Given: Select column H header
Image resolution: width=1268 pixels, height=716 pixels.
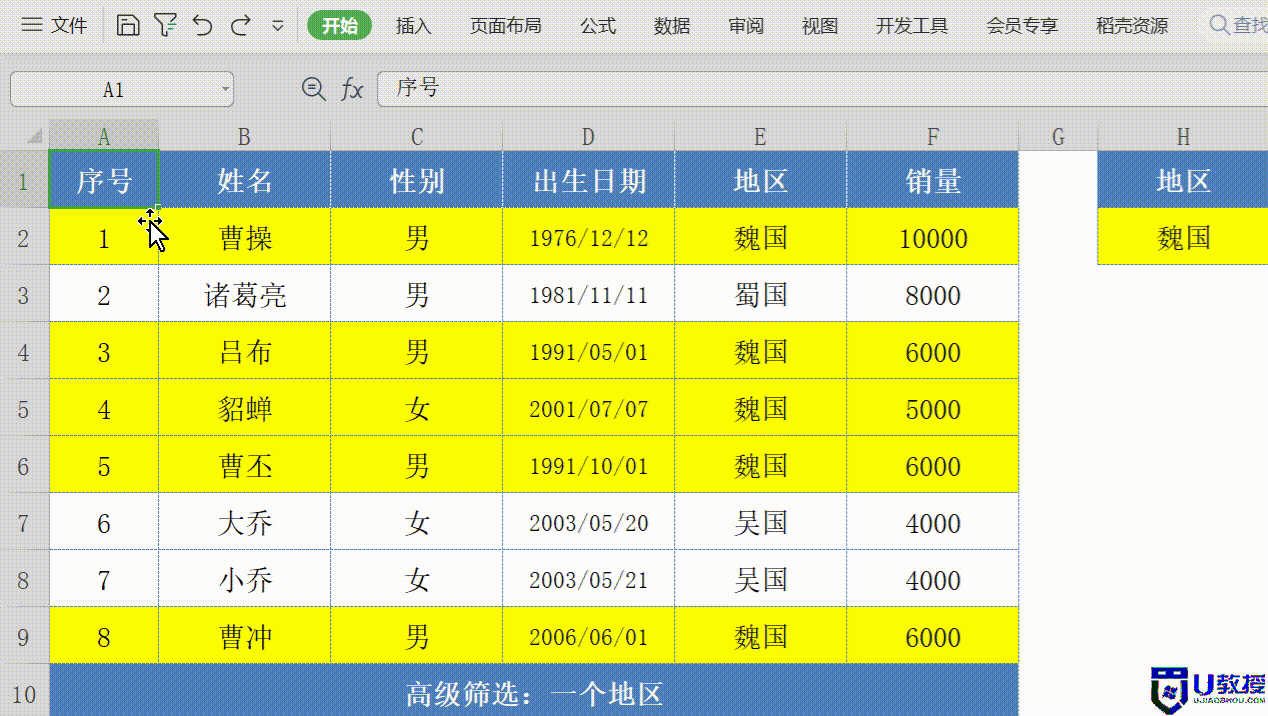Looking at the screenshot, I should pyautogui.click(x=1183, y=136).
